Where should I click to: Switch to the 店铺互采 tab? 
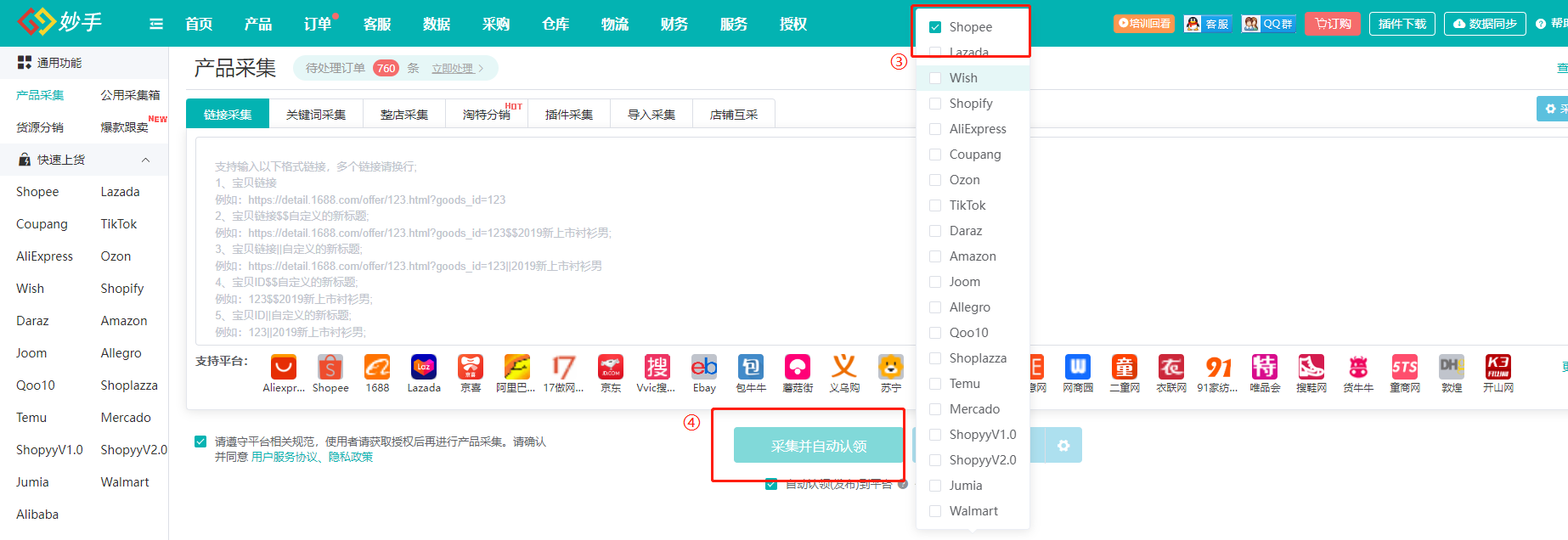coord(734,115)
